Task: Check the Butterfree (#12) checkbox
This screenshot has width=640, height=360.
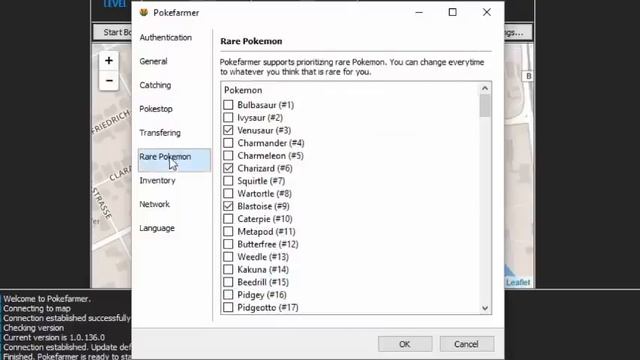Action: click(228, 244)
